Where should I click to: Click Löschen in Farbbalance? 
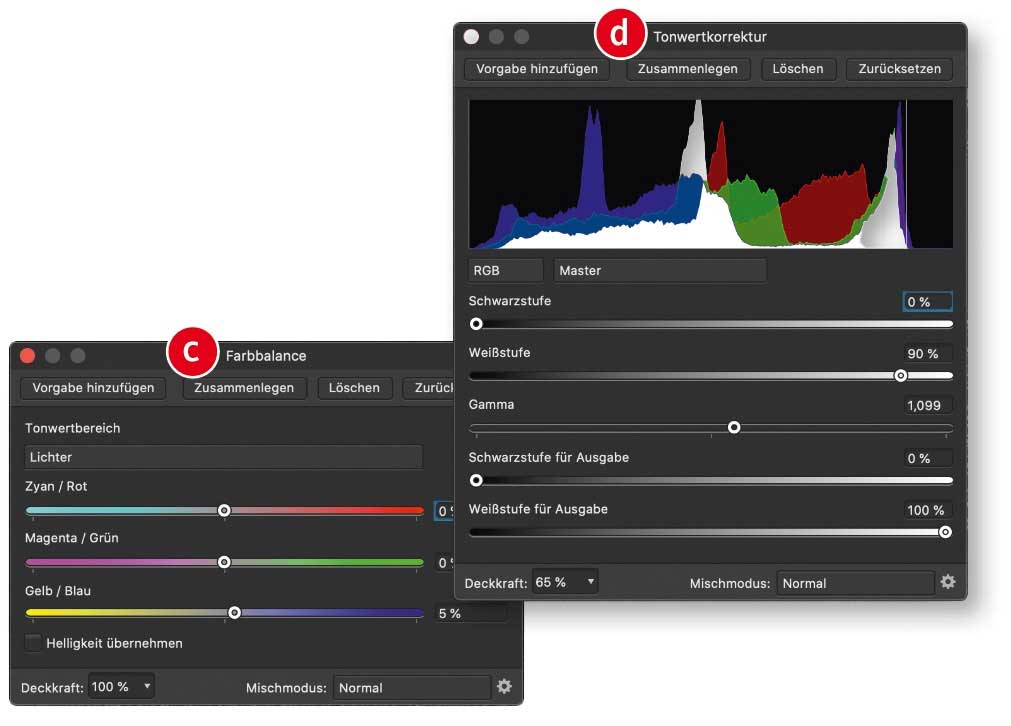(x=354, y=388)
